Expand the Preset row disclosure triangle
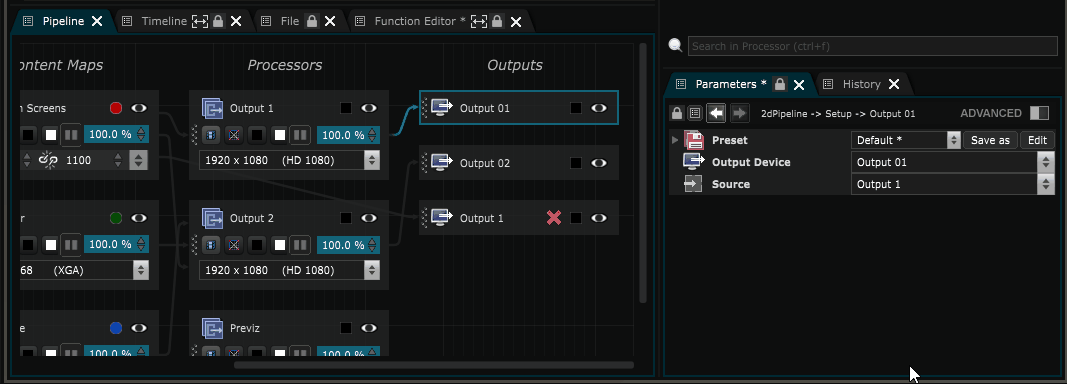Viewport: 1067px width, 384px height. pyautogui.click(x=675, y=140)
